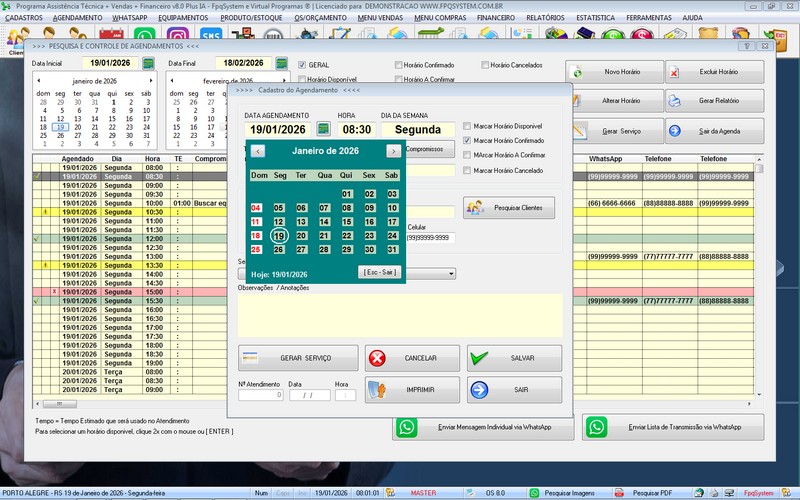Viewport: 800px width, 500px height.
Task: Open the WHATSAPP menu
Action: pyautogui.click(x=130, y=18)
